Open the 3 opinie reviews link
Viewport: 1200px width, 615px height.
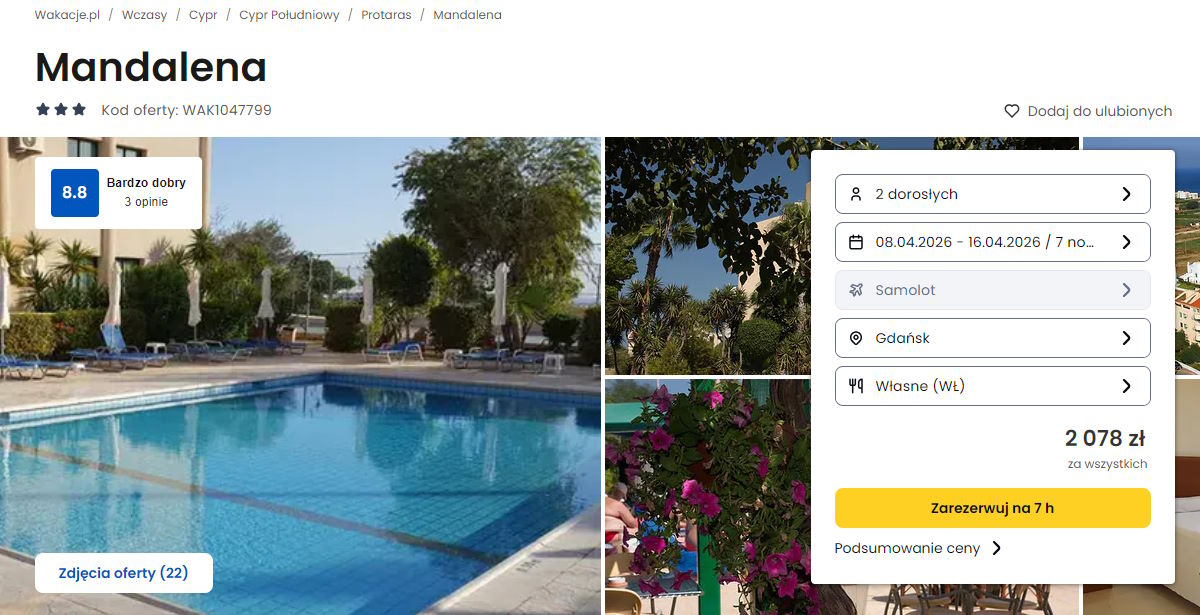[x=146, y=202]
